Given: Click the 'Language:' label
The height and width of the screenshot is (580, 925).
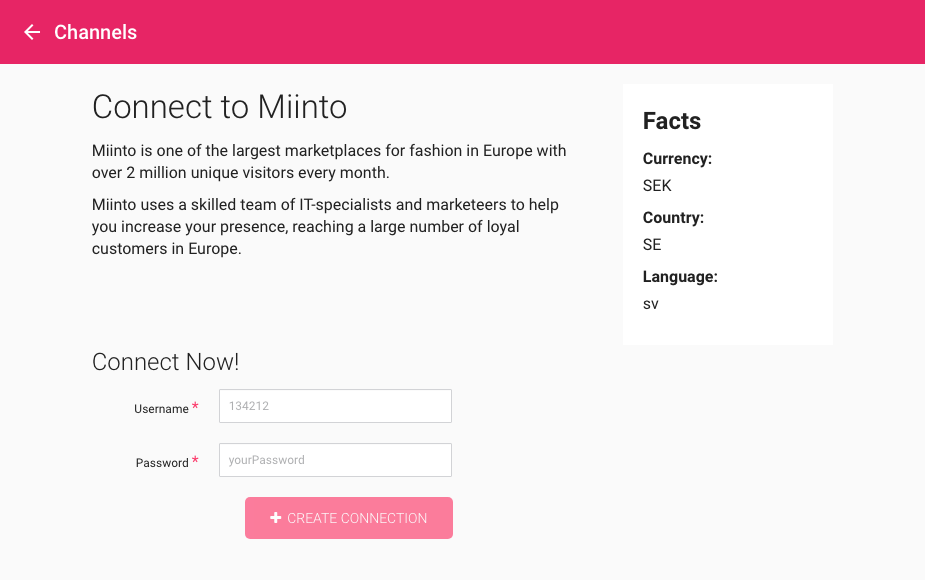Looking at the screenshot, I should pyautogui.click(x=680, y=277).
